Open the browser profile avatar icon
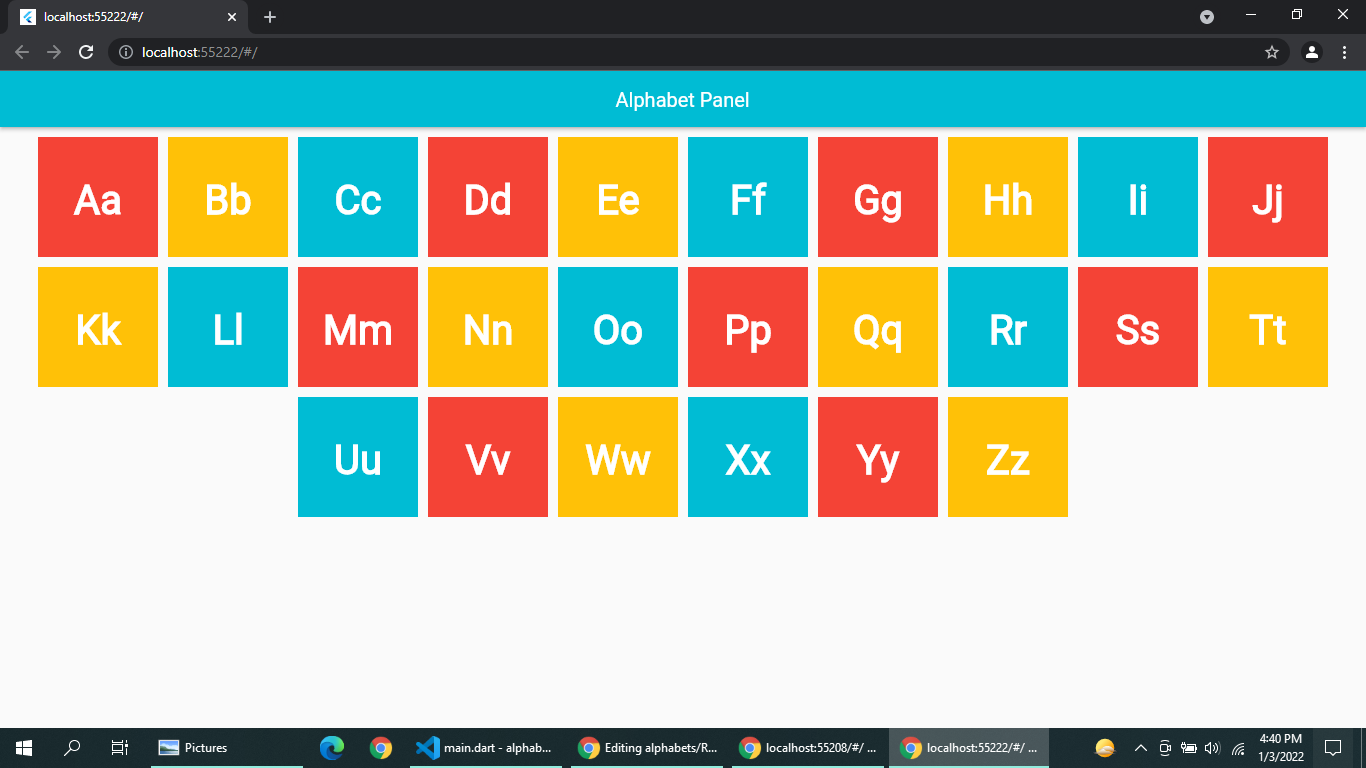The width and height of the screenshot is (1366, 768). (1312, 52)
